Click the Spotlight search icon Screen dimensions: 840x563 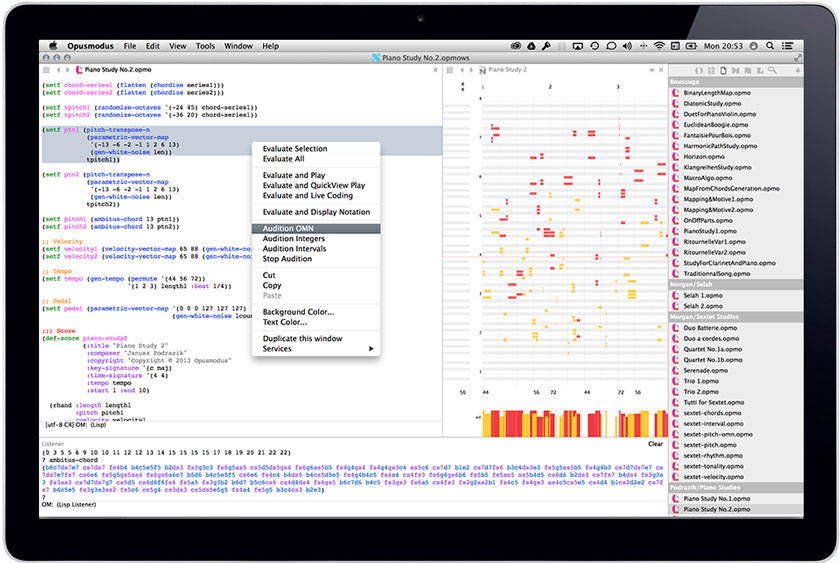tap(770, 46)
